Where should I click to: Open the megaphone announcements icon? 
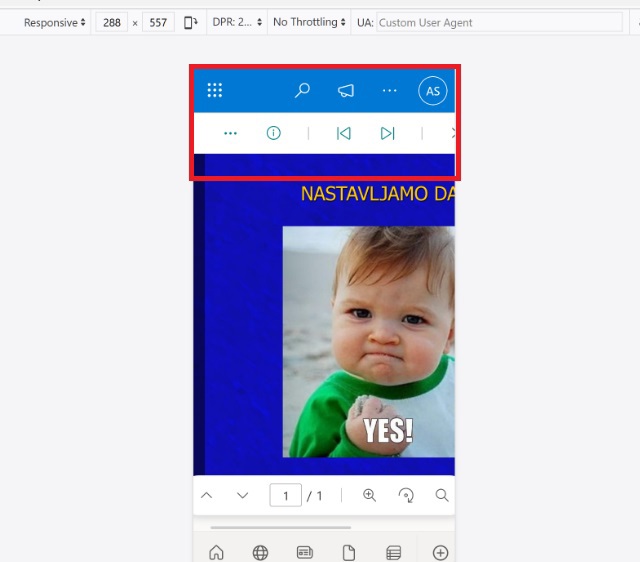tap(346, 90)
